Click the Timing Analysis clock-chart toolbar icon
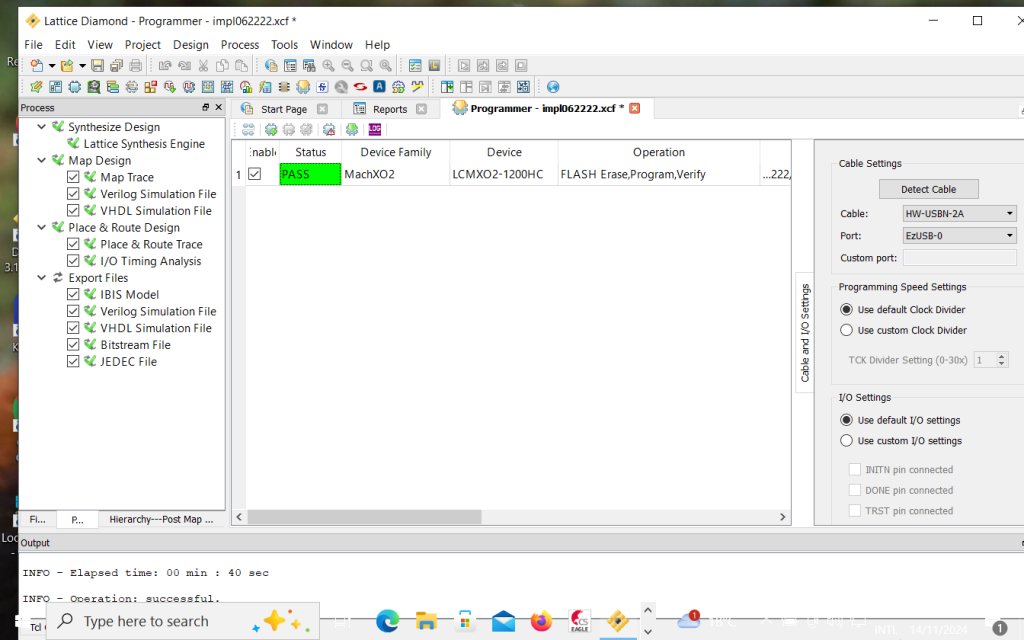Viewport: 1024px width, 640px height. click(246, 86)
